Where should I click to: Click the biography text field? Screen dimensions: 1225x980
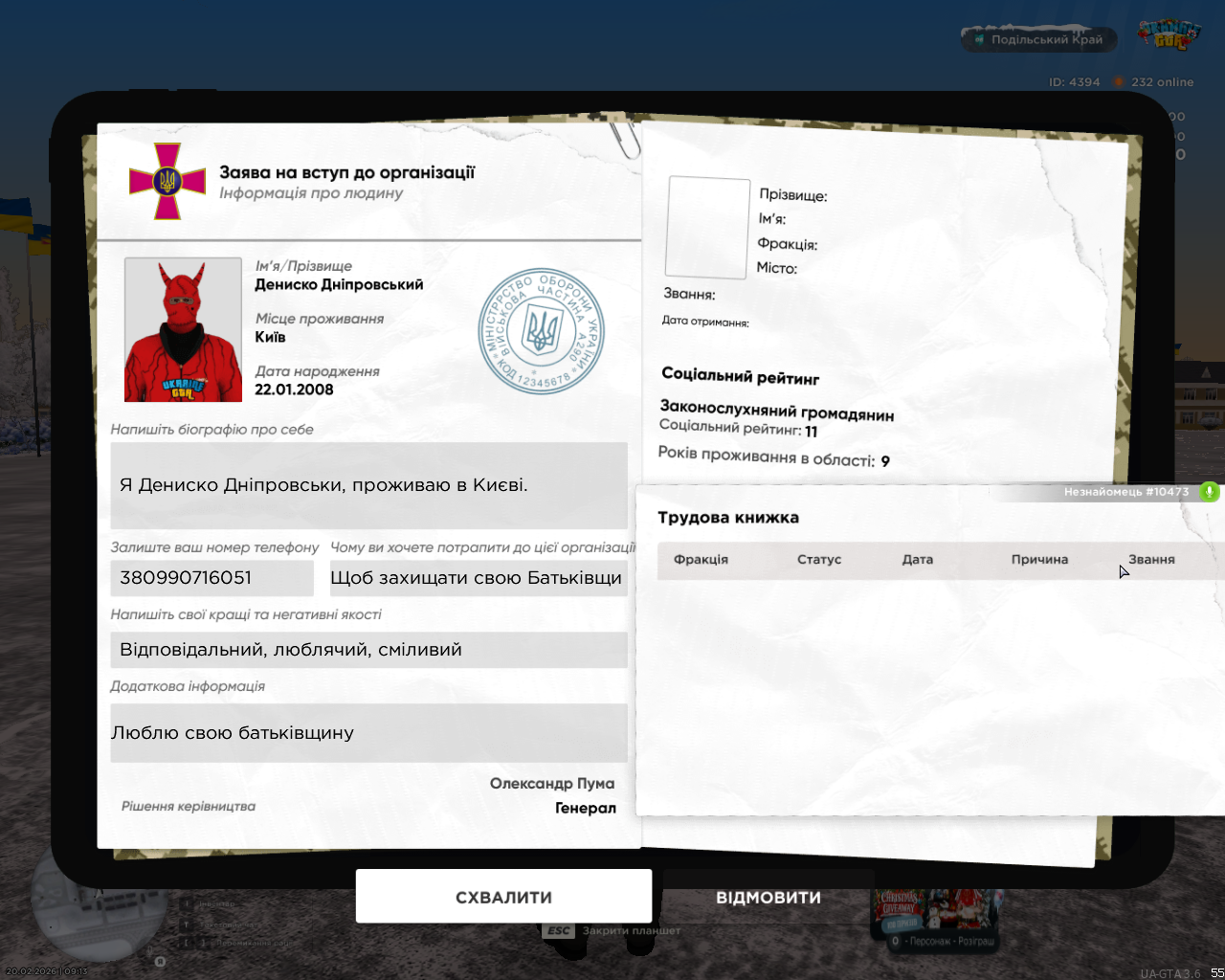pyautogui.click(x=368, y=485)
